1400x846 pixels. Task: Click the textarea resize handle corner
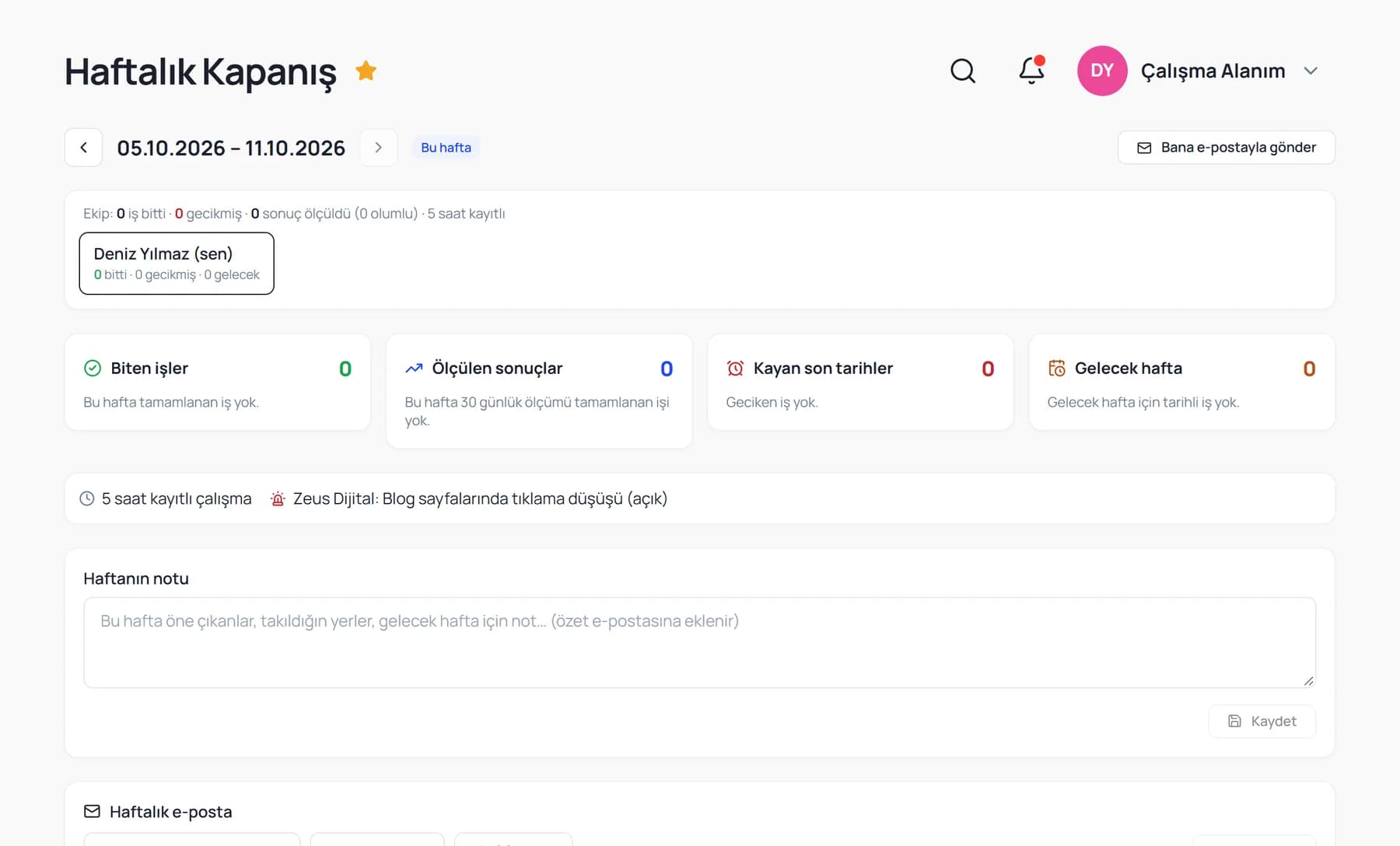[x=1309, y=681]
